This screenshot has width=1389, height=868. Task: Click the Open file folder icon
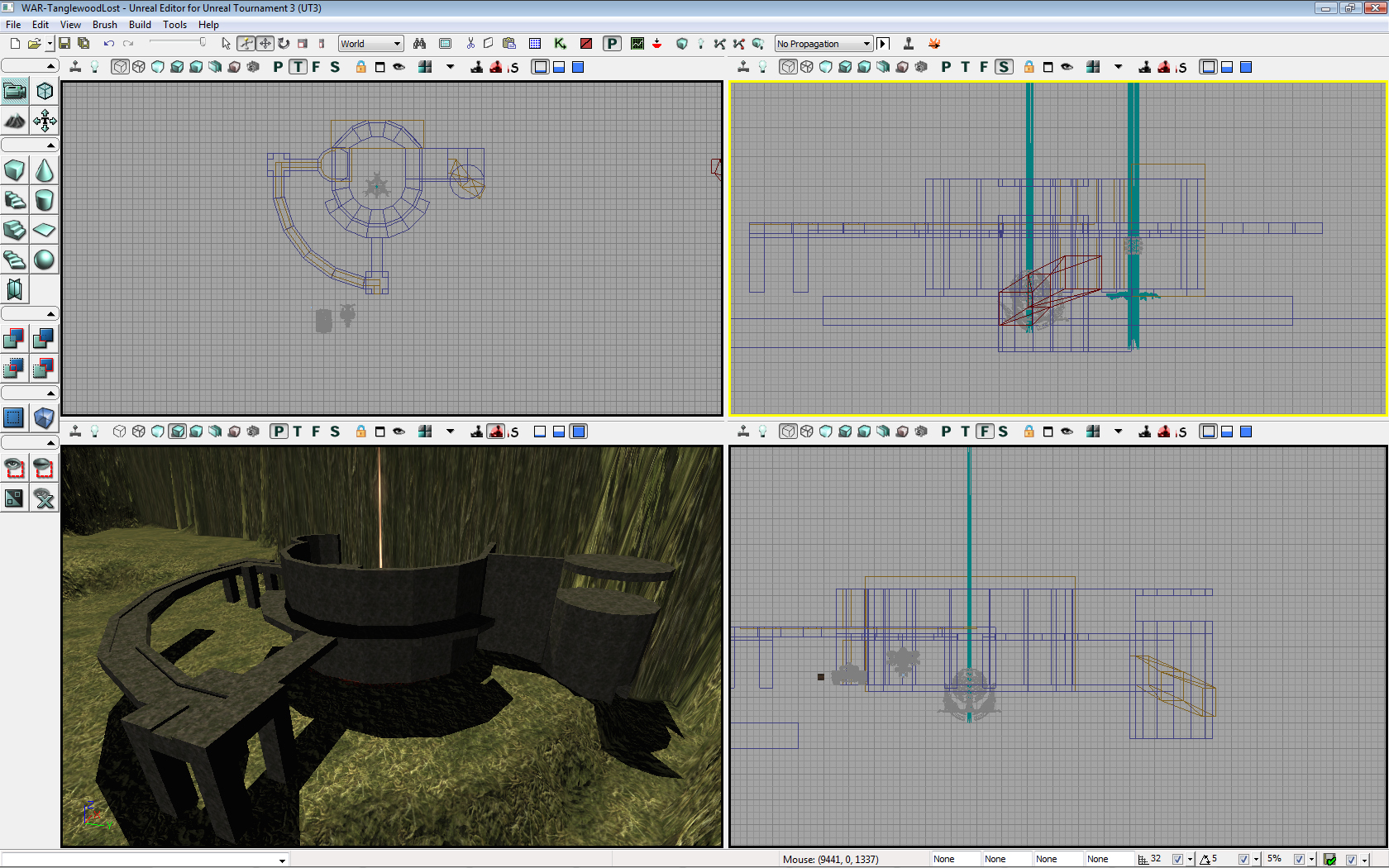click(34, 44)
